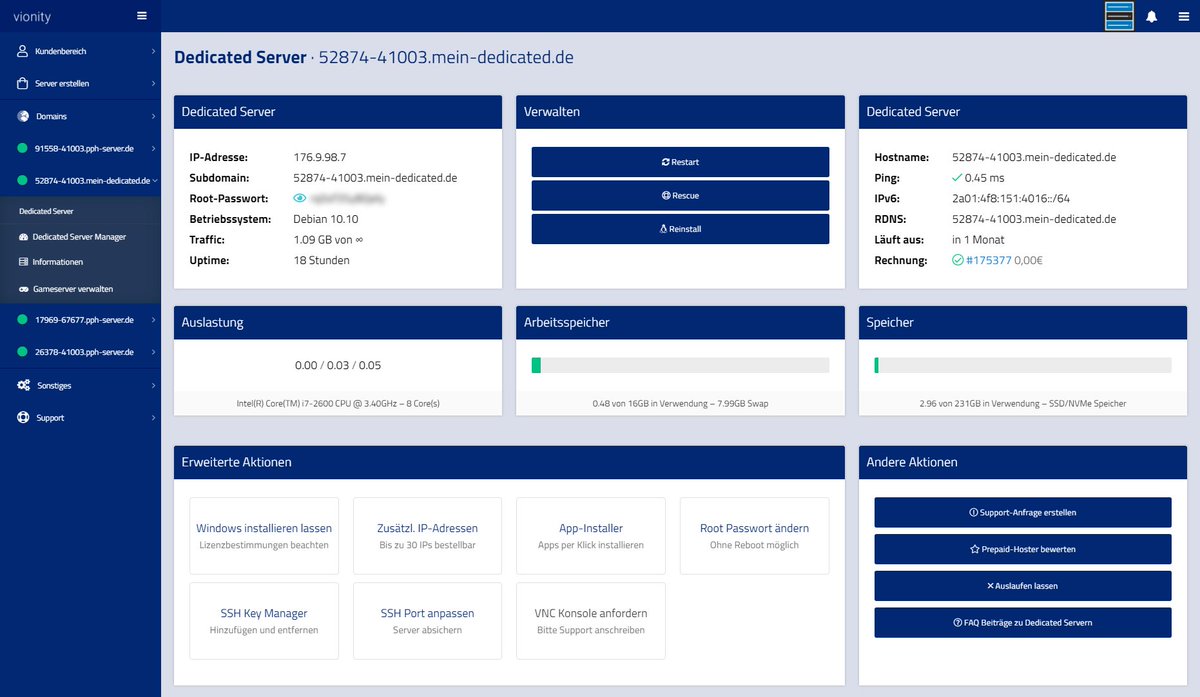Viewport: 1200px width, 697px height.
Task: Open invoice link #175377
Action: [989, 260]
